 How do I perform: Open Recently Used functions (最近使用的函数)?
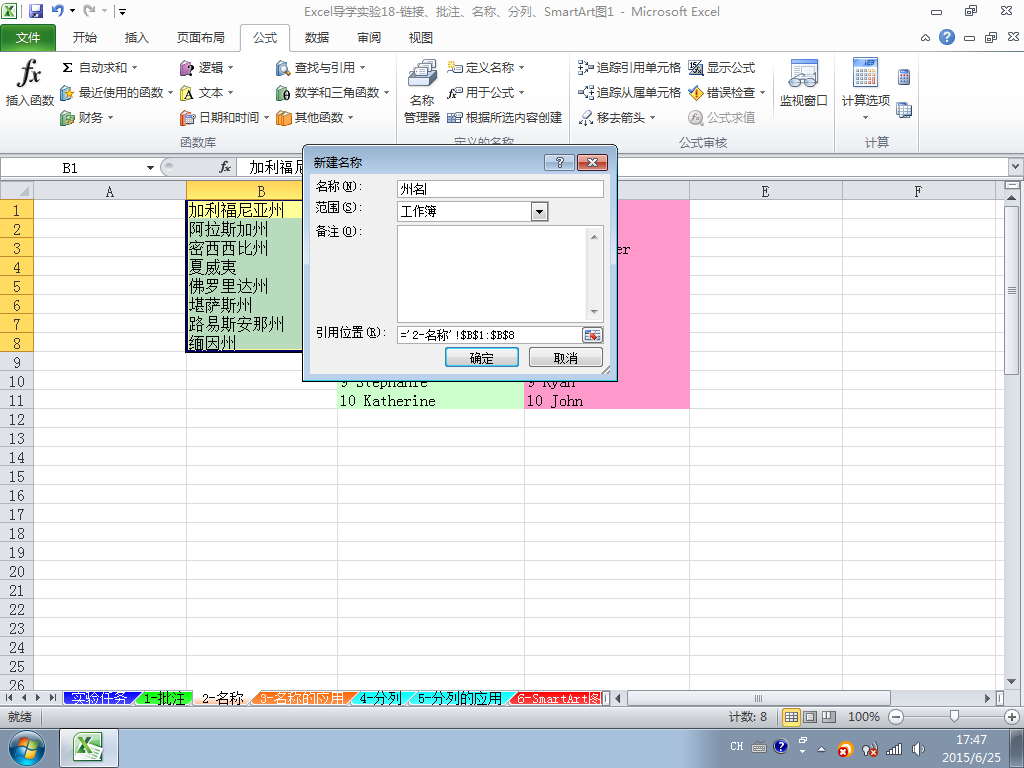click(116, 93)
